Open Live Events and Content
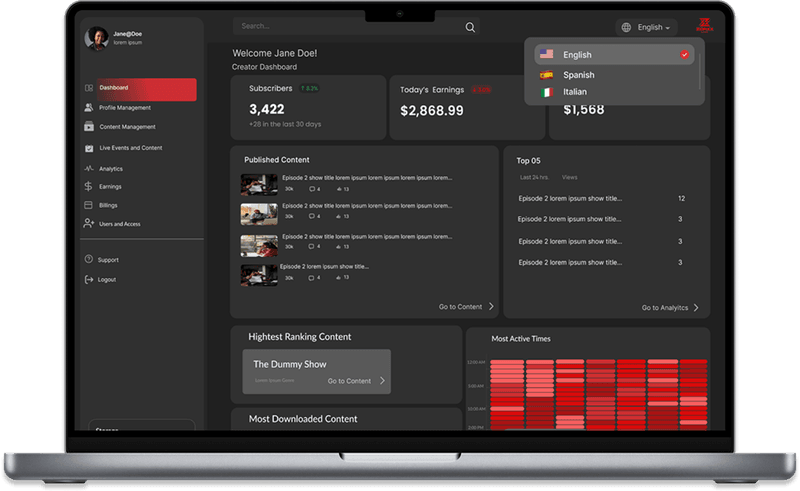Screen dimensions: 800x491 click(x=131, y=148)
